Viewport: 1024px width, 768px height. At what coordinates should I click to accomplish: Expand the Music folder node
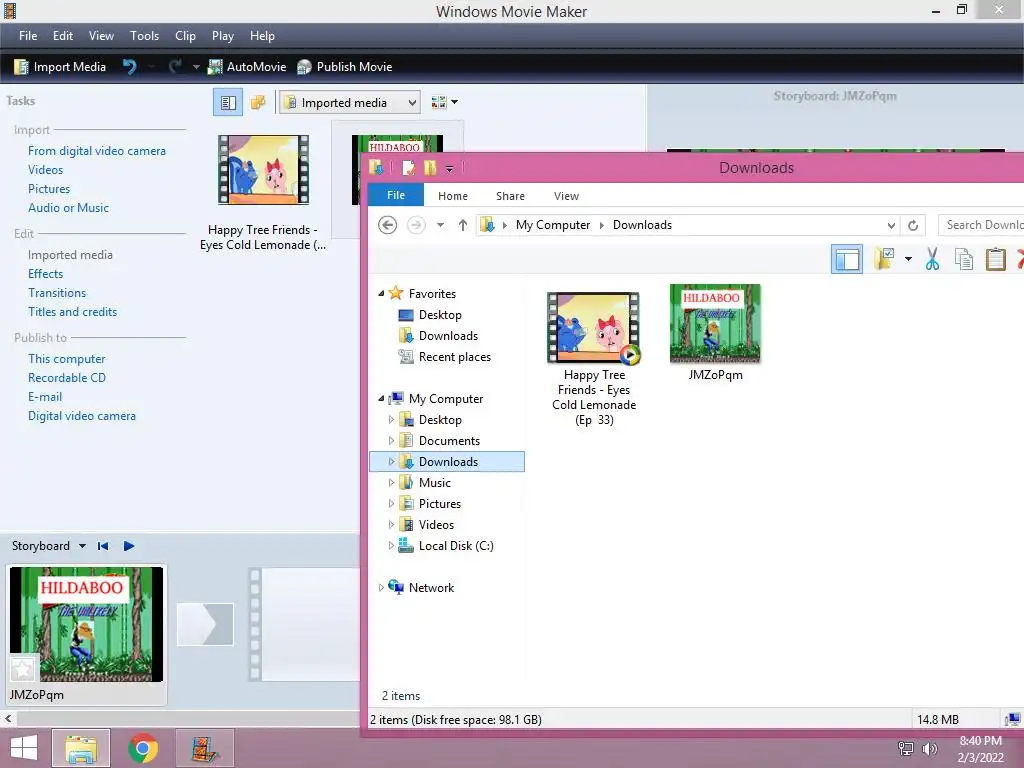391,483
